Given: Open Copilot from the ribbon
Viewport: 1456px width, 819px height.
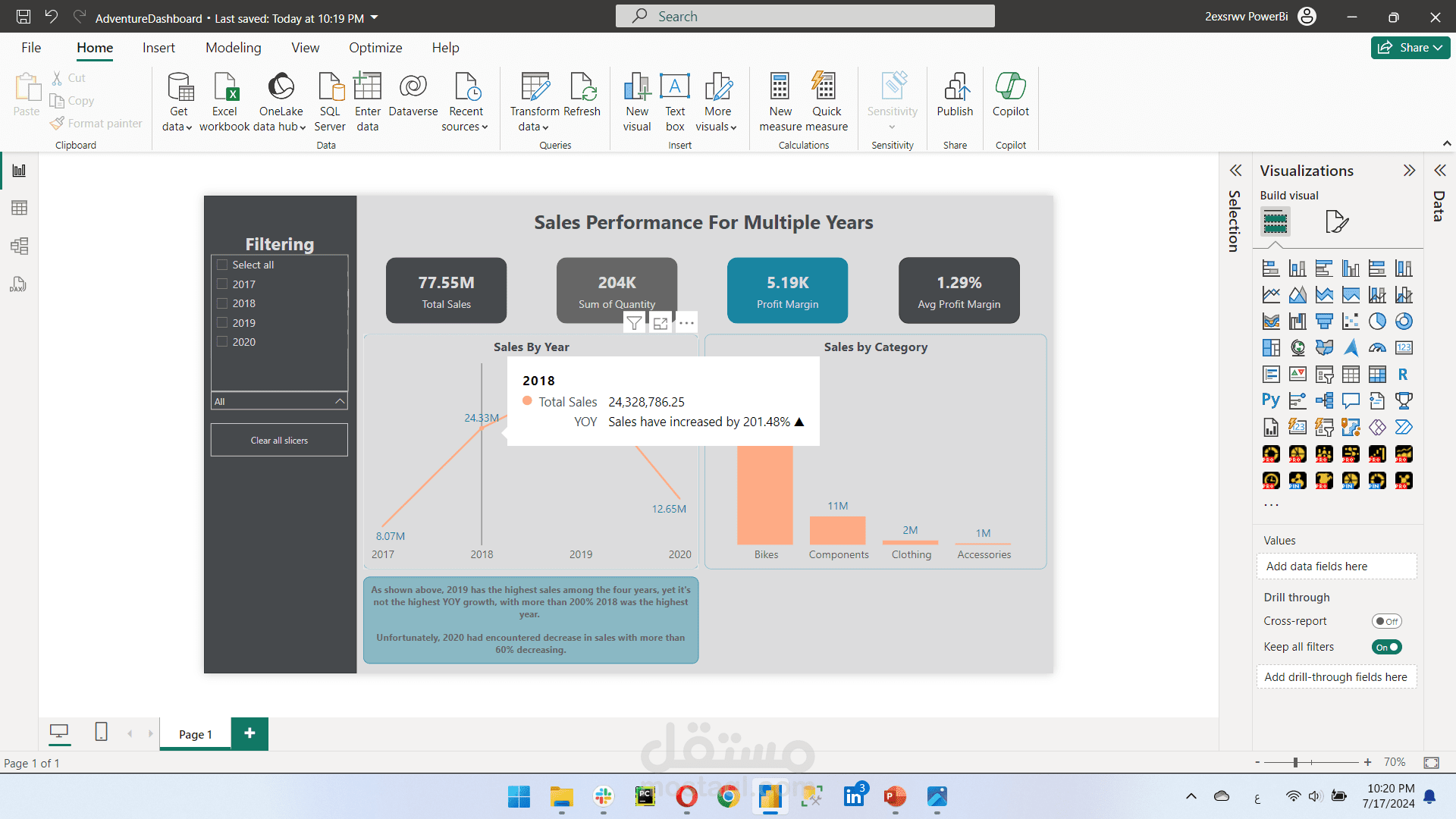Looking at the screenshot, I should (1011, 95).
